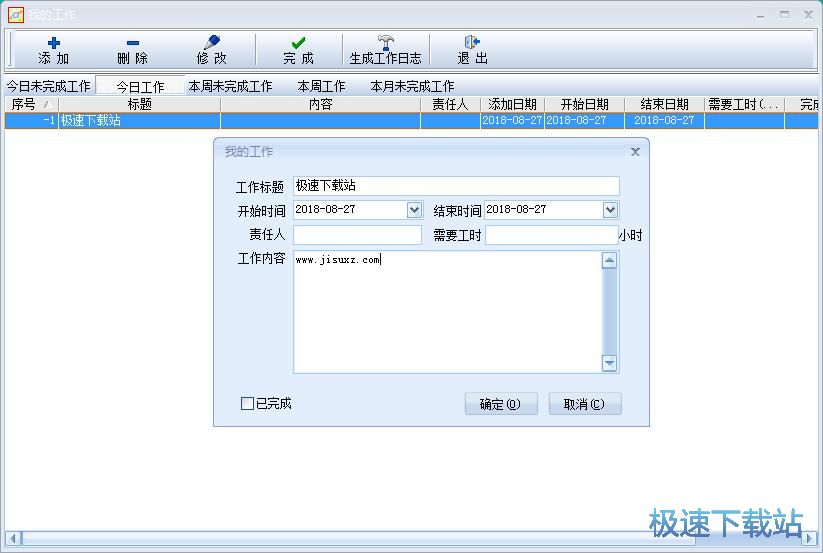Switch to 本周未完成工作 tab
Viewport: 823px width, 553px height.
[x=230, y=86]
